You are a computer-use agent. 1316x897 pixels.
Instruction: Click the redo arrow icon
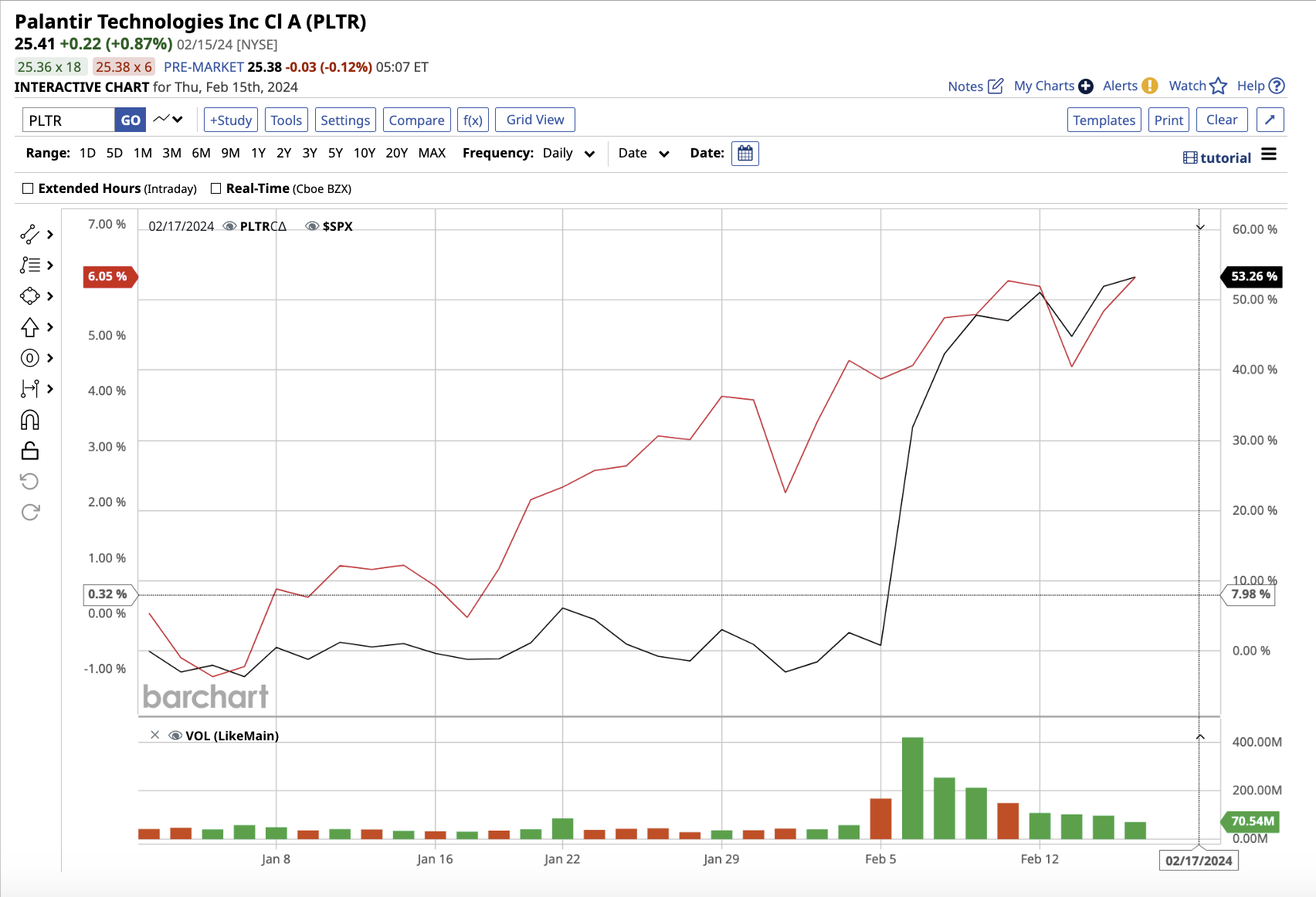point(29,513)
